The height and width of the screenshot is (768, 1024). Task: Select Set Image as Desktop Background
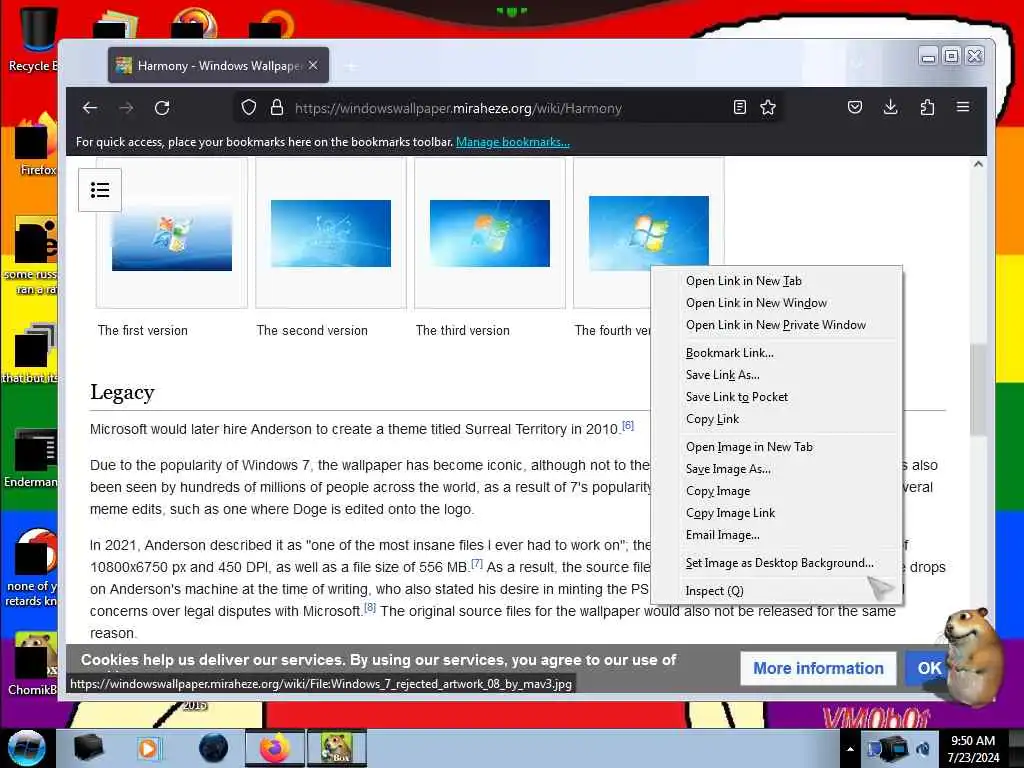coord(776,563)
